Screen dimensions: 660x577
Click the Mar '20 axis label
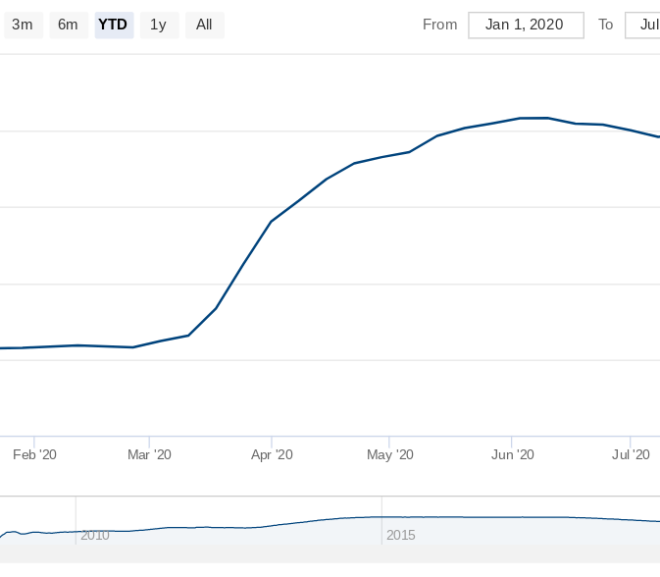[x=149, y=455]
